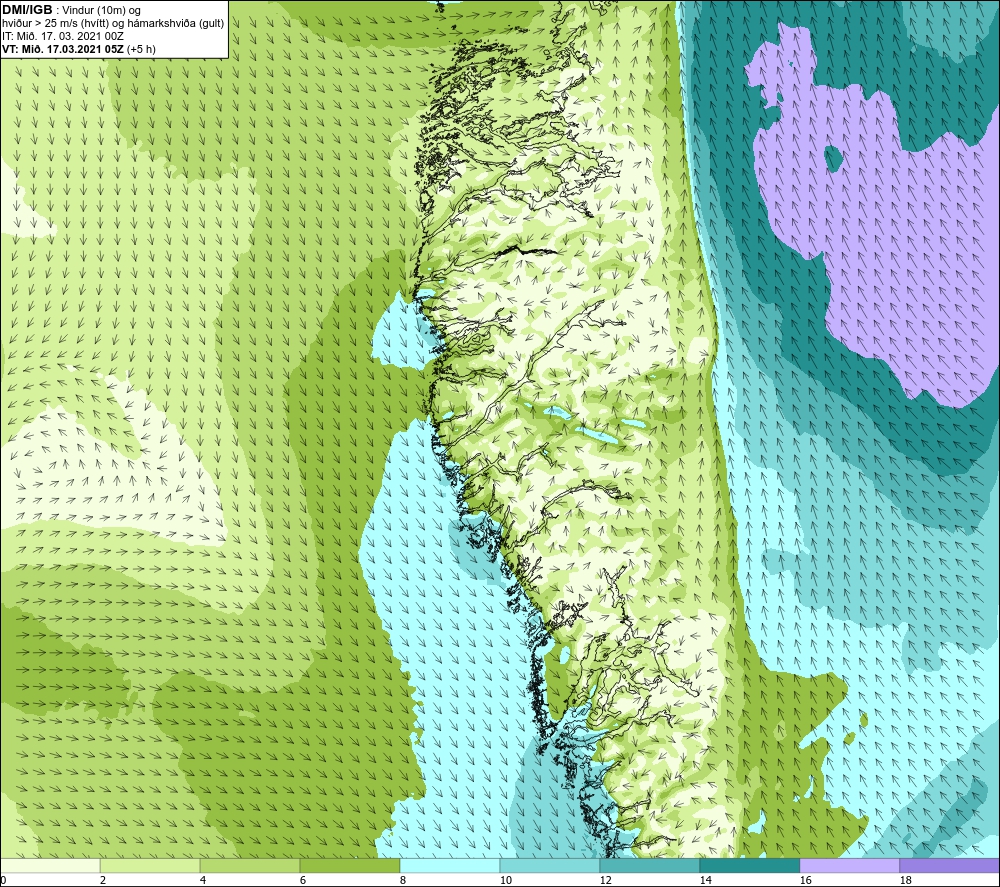Click the 8–10 m/s pale cyan swatch

pyautogui.click(x=450, y=865)
